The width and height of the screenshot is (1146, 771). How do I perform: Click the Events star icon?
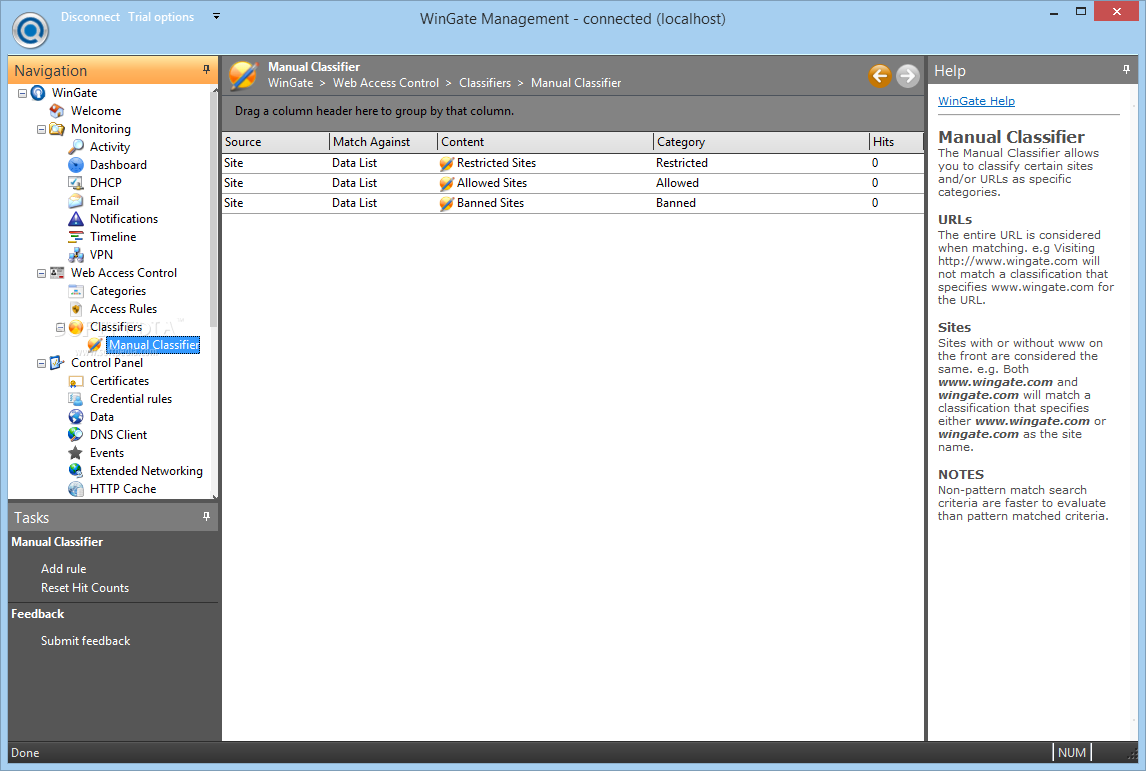tap(76, 453)
